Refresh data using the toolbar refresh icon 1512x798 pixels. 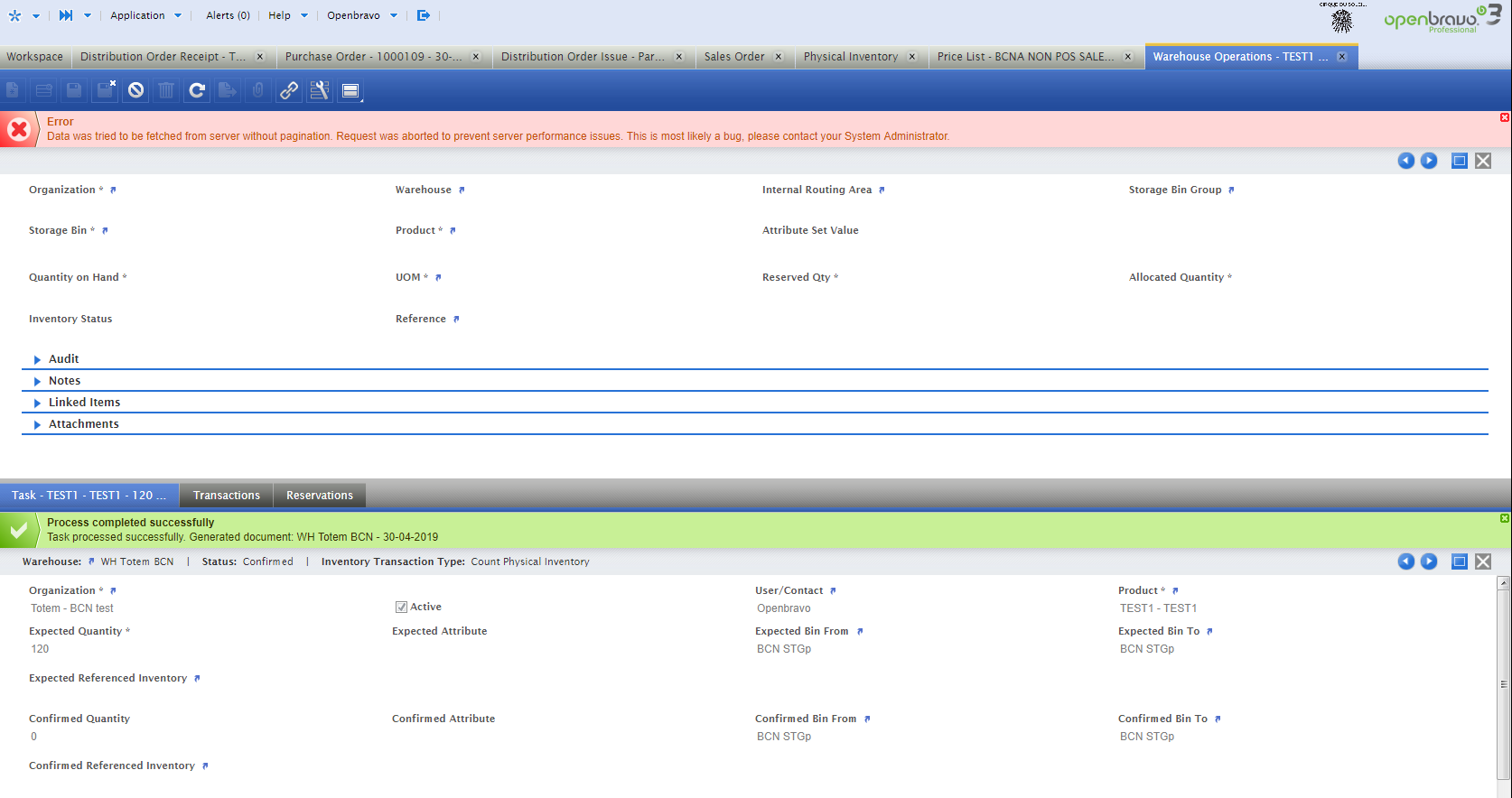coord(197,90)
